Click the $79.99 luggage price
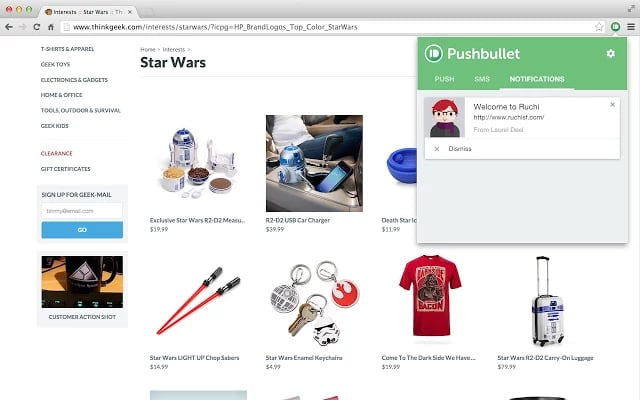The image size is (640, 400). 507,367
